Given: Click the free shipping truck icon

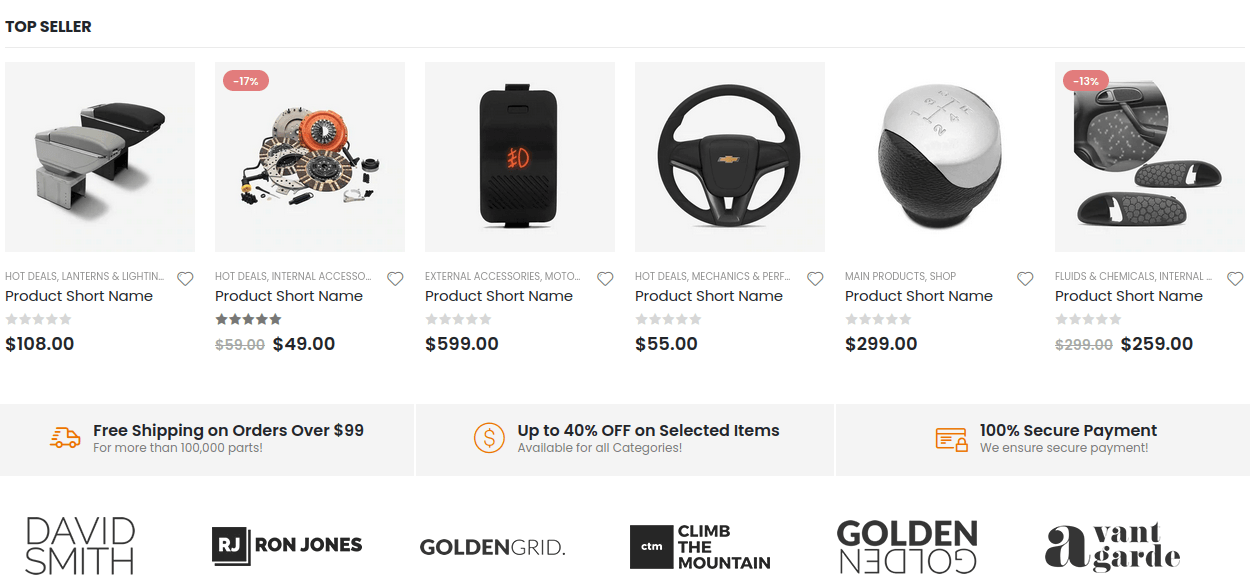Looking at the screenshot, I should pyautogui.click(x=65, y=438).
